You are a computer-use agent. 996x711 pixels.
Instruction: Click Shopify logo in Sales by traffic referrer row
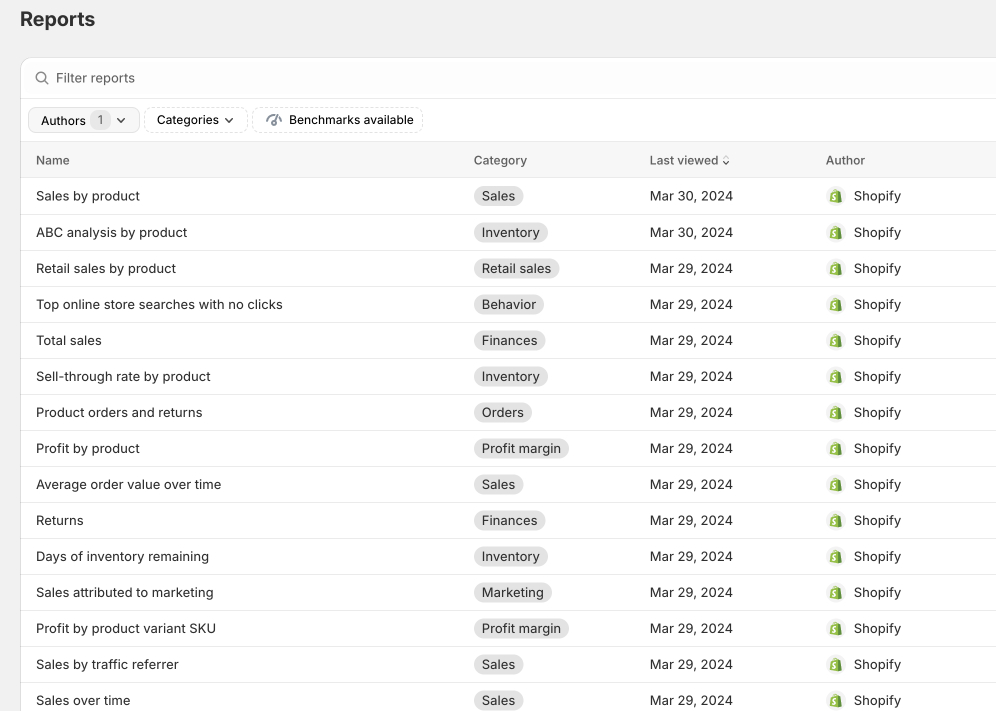[835, 665]
